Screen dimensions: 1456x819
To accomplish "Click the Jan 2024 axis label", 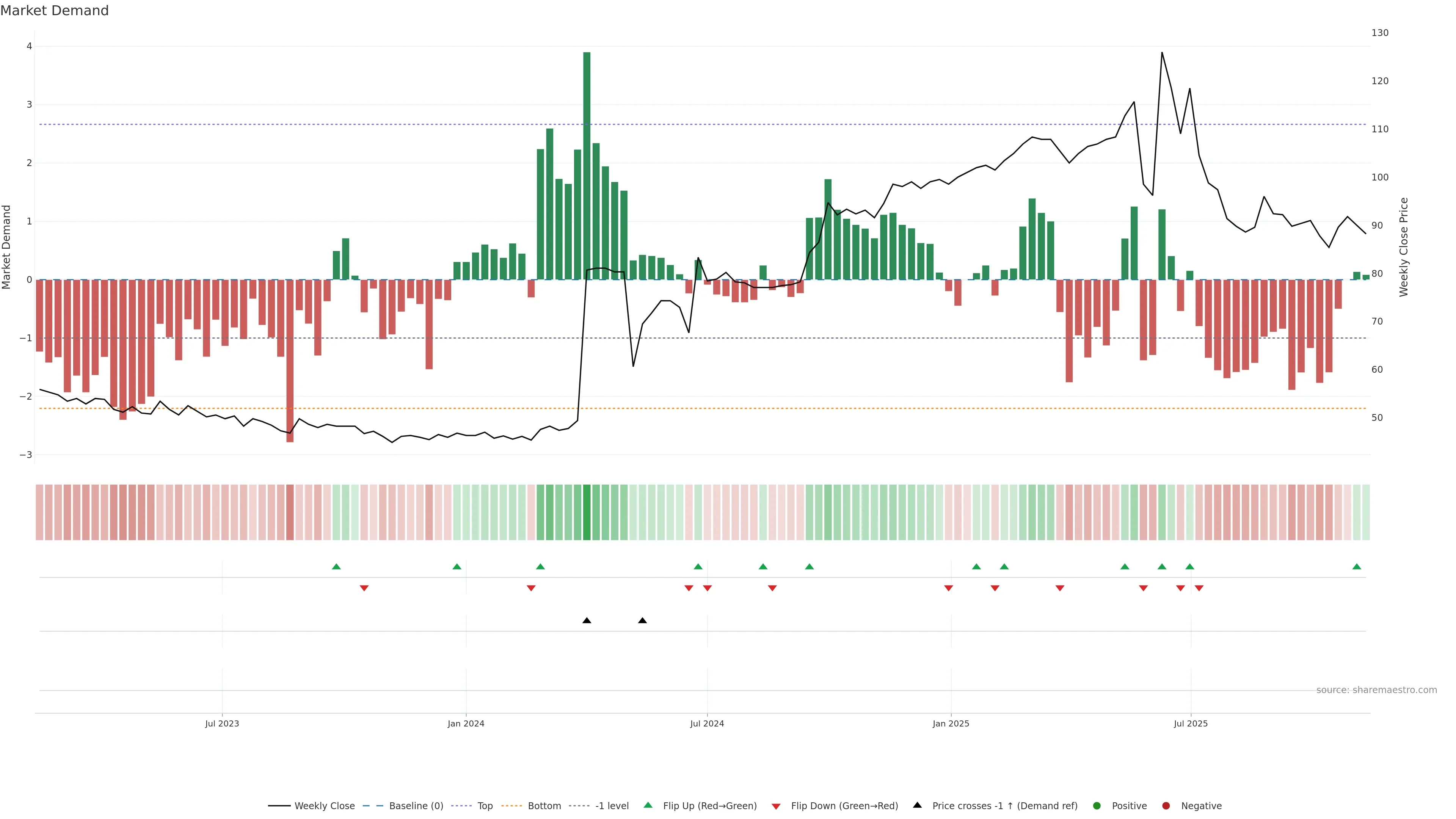I will pos(466,723).
